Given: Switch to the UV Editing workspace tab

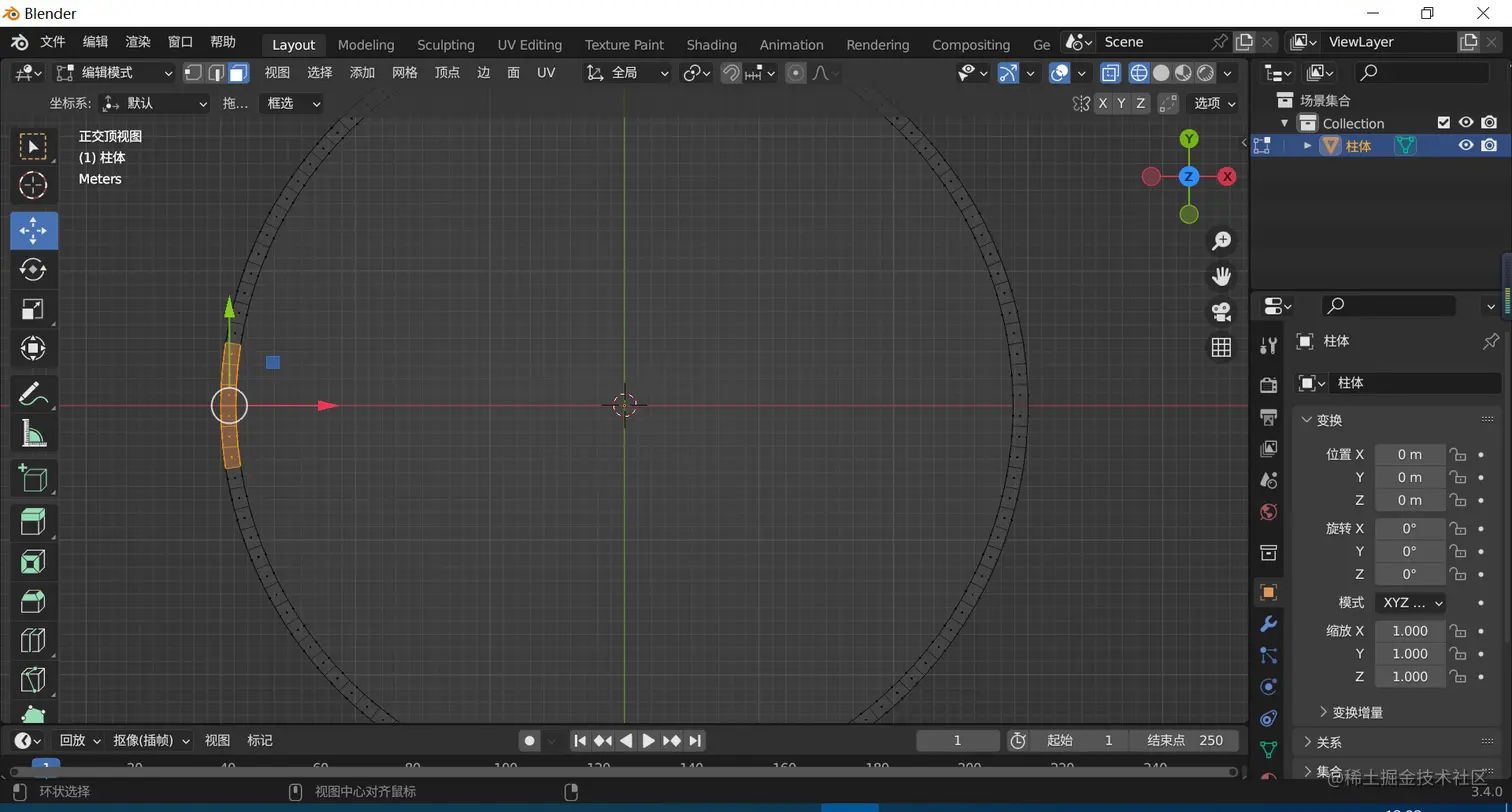Looking at the screenshot, I should coord(530,45).
